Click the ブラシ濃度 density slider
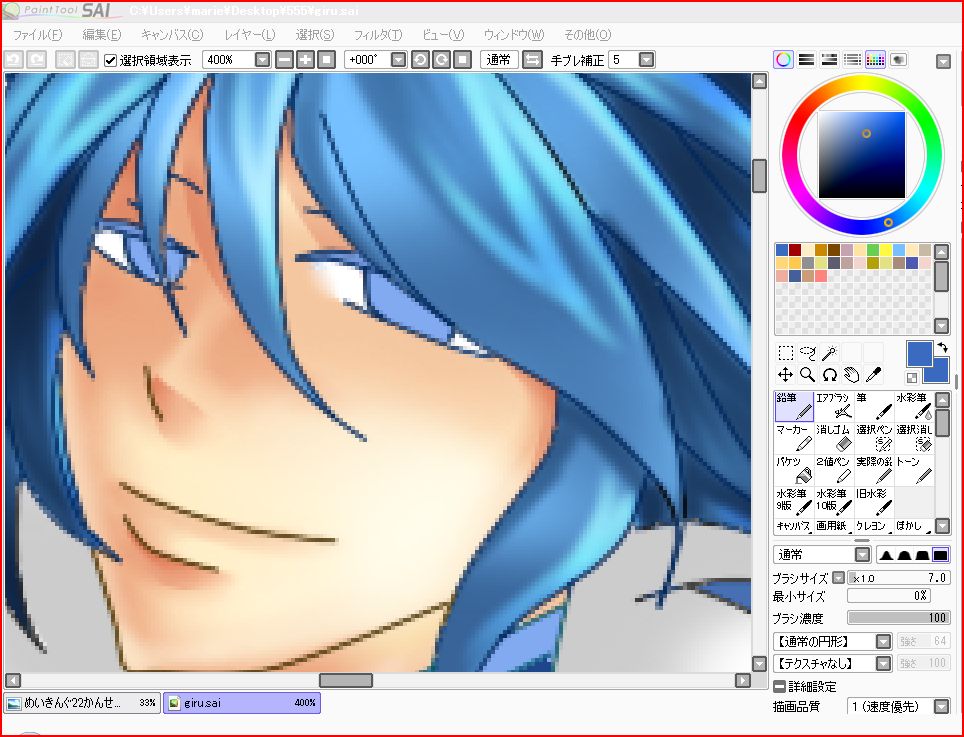Viewport: 964px width, 737px height. pyautogui.click(x=898, y=618)
